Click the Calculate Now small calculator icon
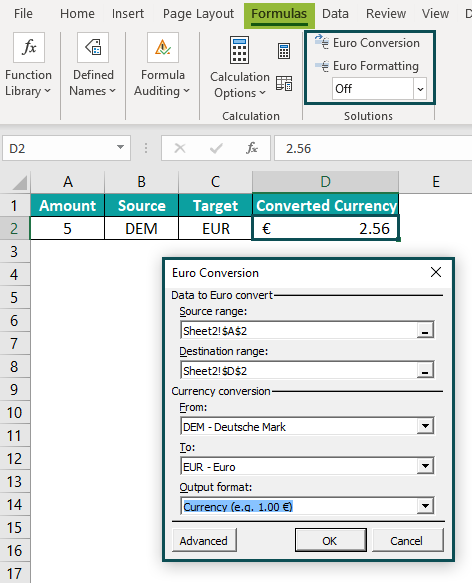The width and height of the screenshot is (472, 583). [284, 51]
